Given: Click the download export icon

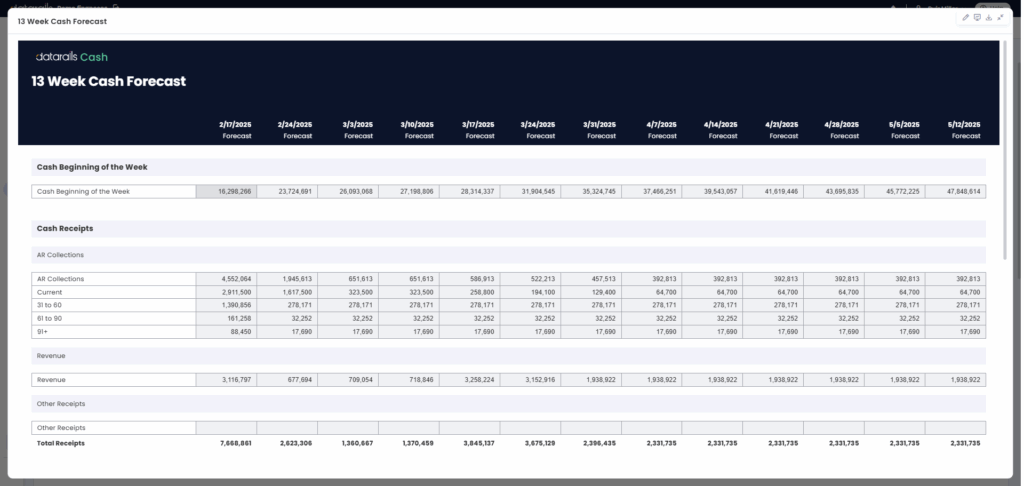Looking at the screenshot, I should pyautogui.click(x=989, y=18).
